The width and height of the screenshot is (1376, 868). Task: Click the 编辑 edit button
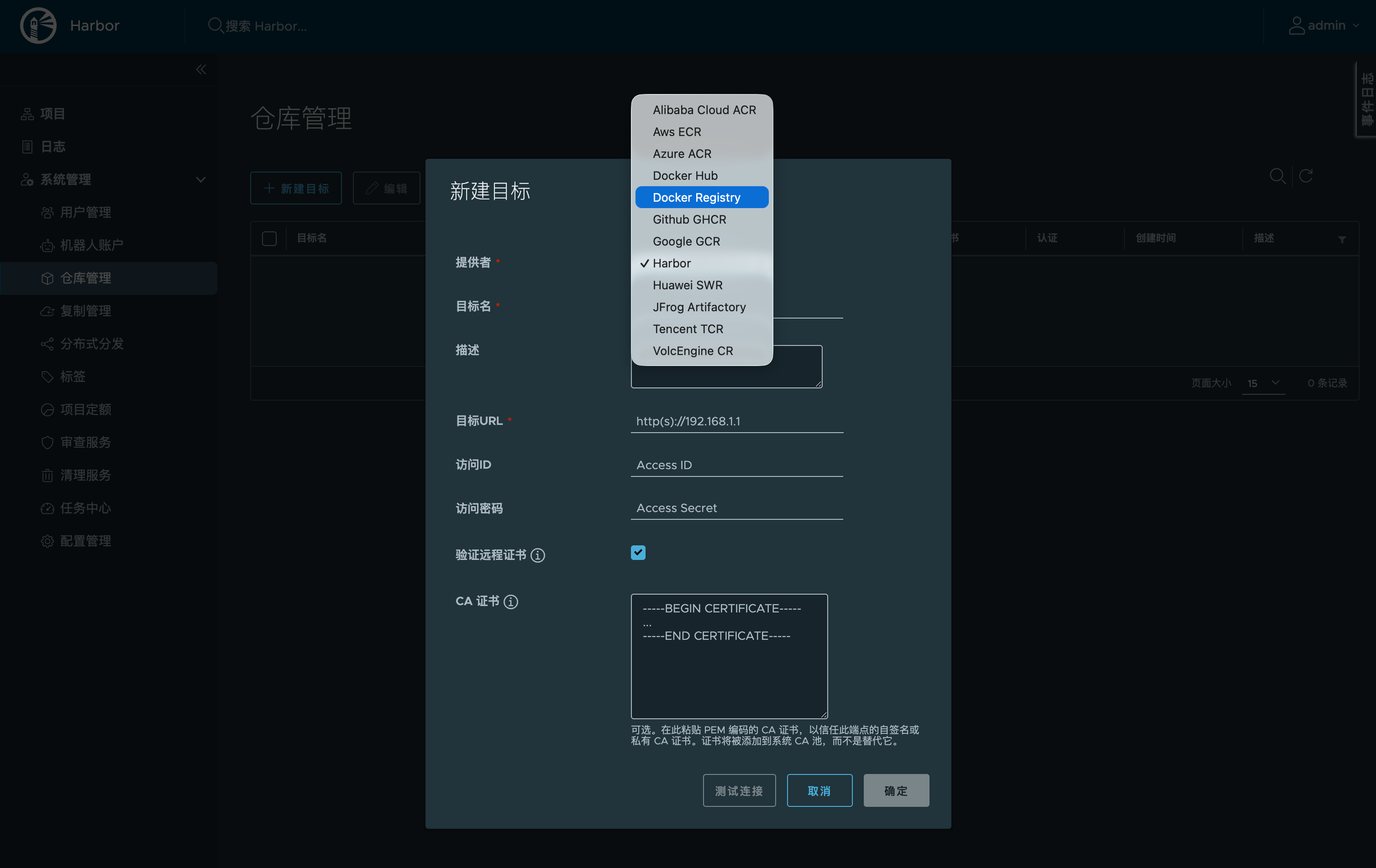[387, 188]
